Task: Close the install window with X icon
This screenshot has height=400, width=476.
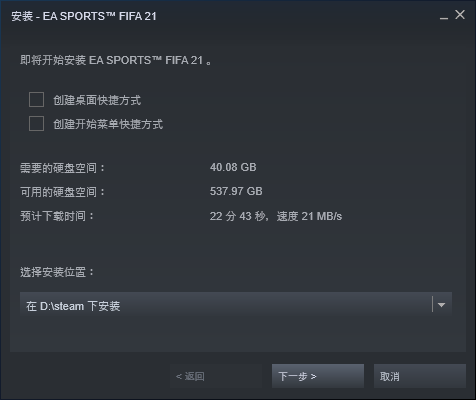Action: coord(460,15)
